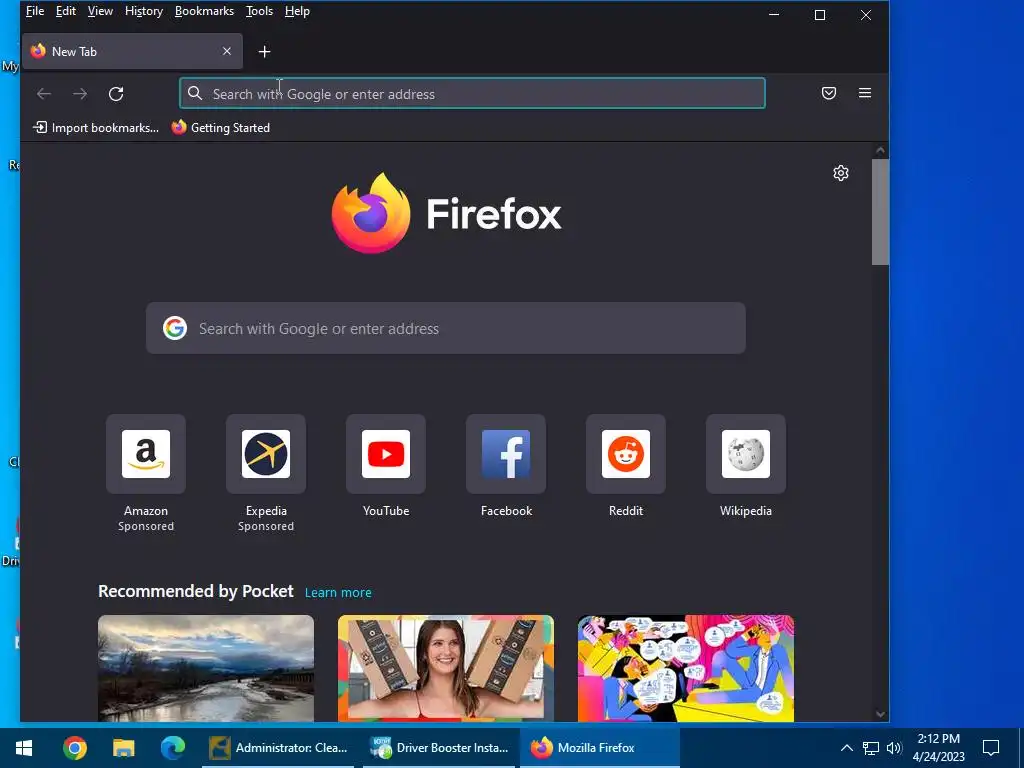Open the volume tray icon
1024x768 pixels.
click(x=894, y=748)
